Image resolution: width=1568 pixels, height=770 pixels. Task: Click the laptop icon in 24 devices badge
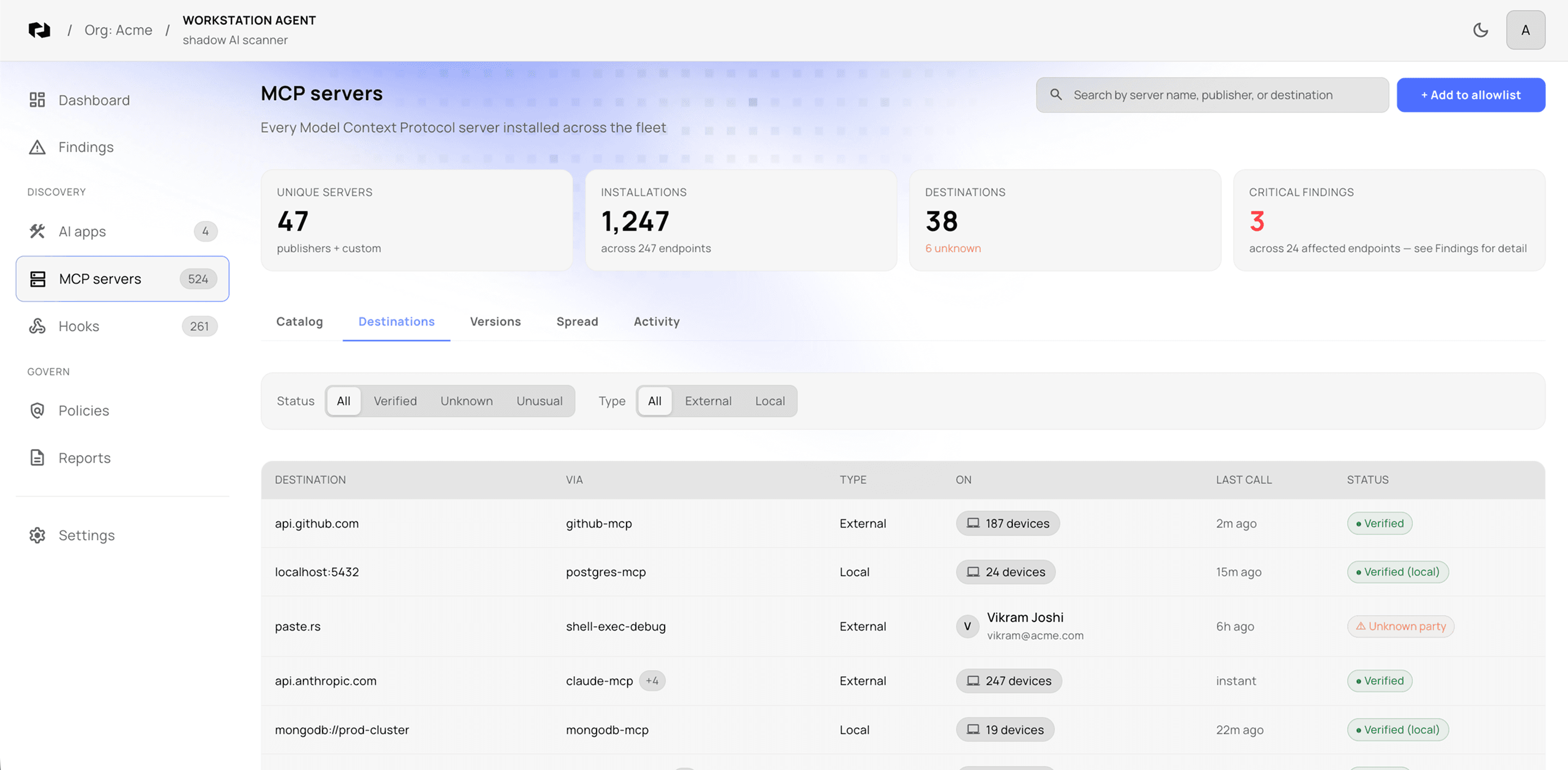tap(973, 572)
